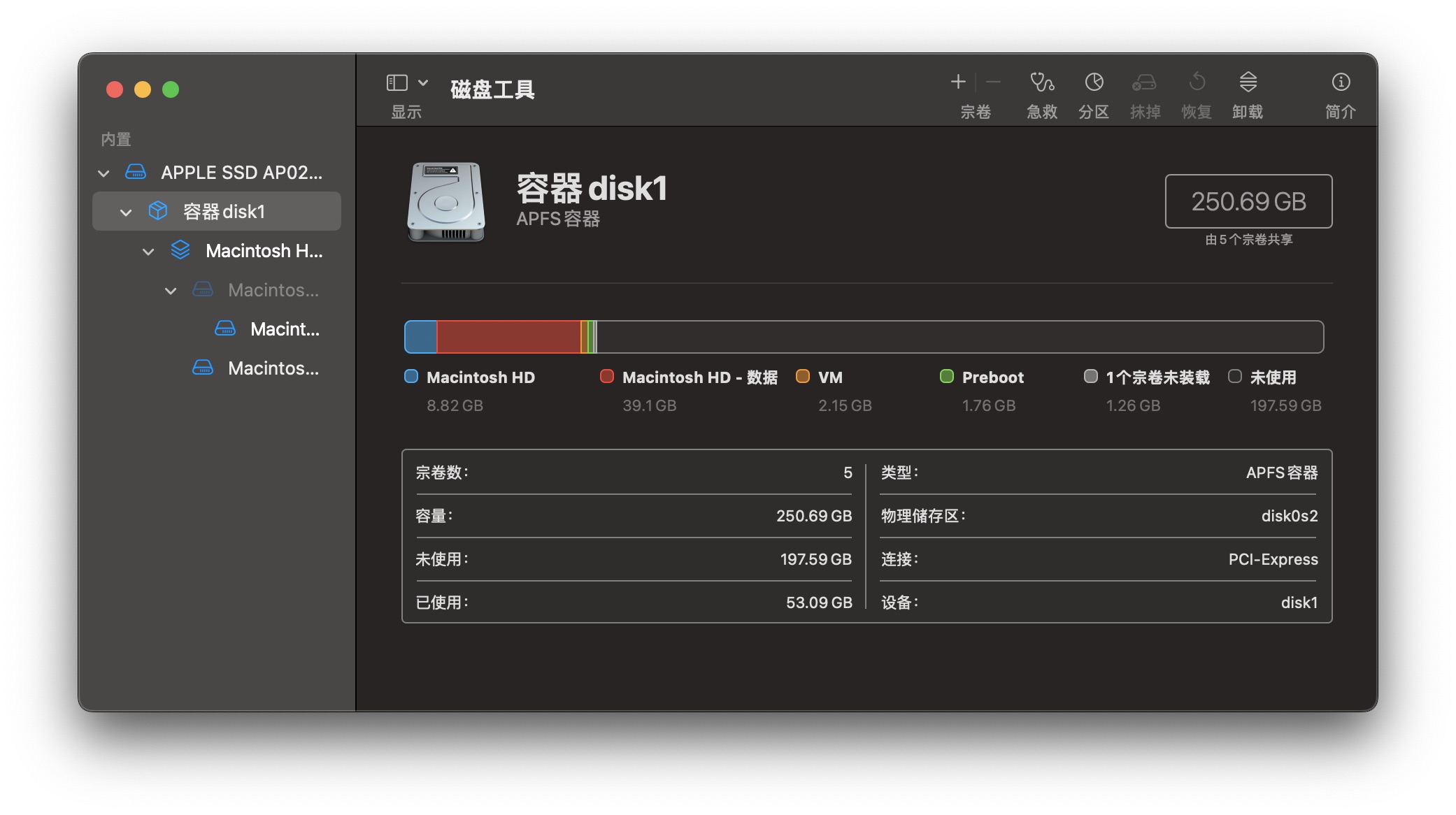Click the red storage bar segment
Viewport: 1456px width, 815px height.
[508, 337]
